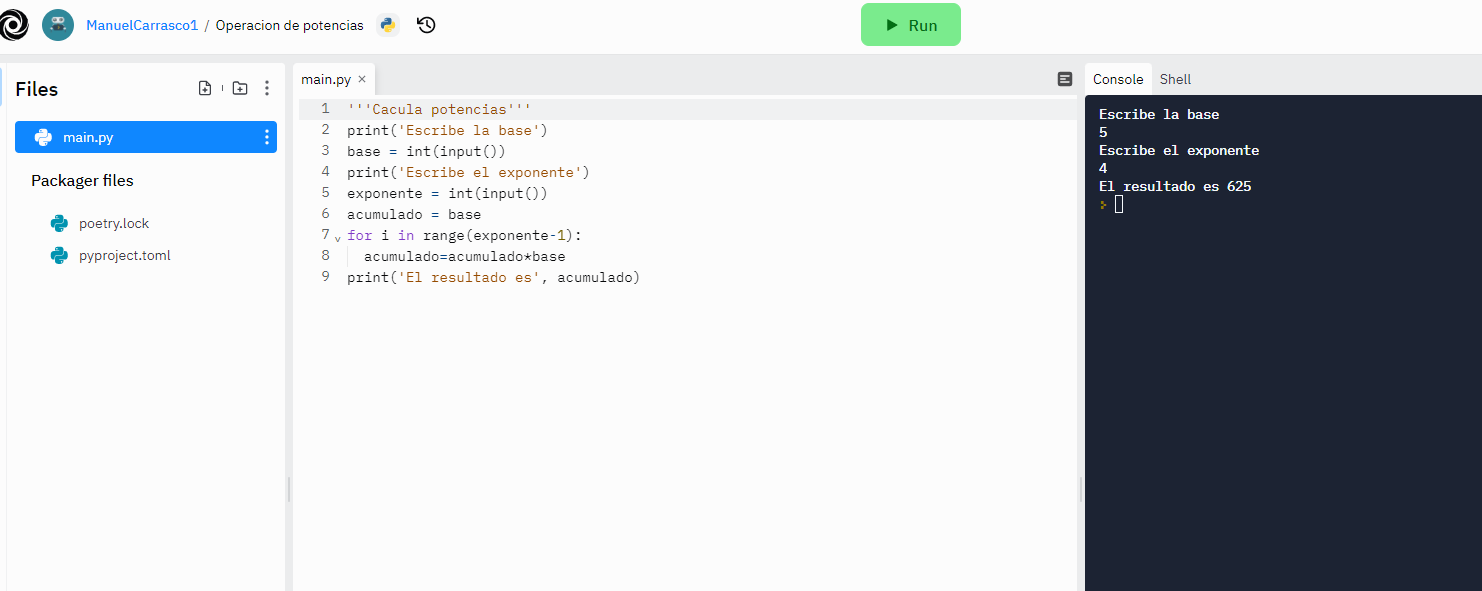Viewport: 1482px width, 591px height.
Task: Switch to the main.py editor tab
Action: (326, 79)
